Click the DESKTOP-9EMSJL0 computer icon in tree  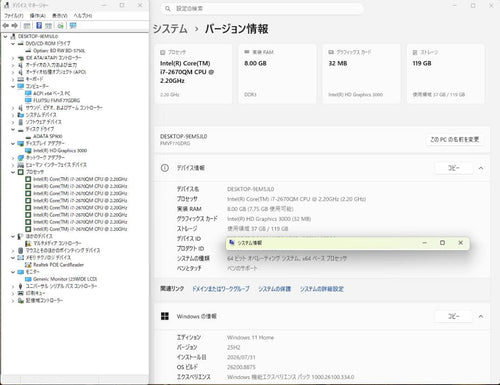click(13, 36)
